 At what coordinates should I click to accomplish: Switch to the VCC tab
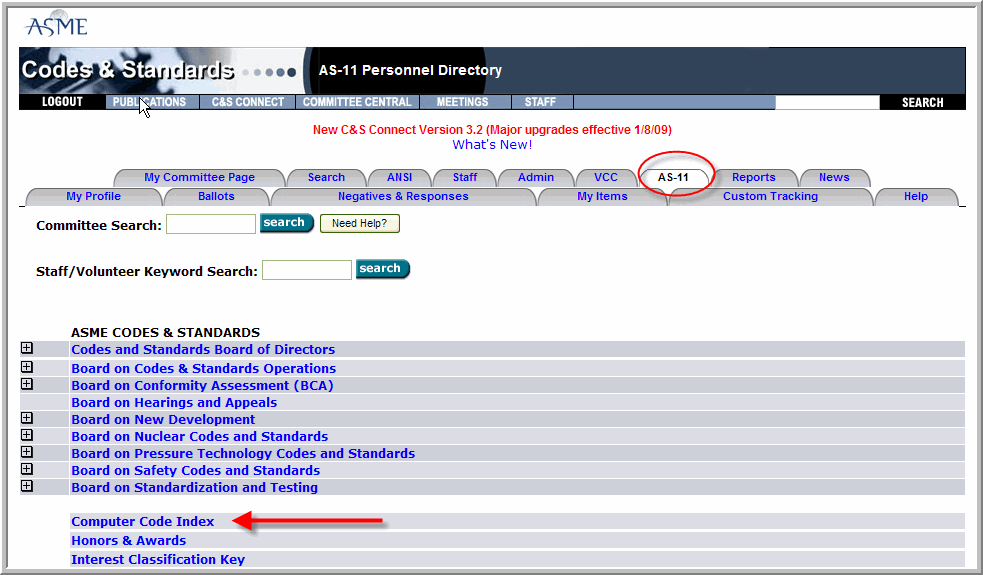[x=606, y=177]
